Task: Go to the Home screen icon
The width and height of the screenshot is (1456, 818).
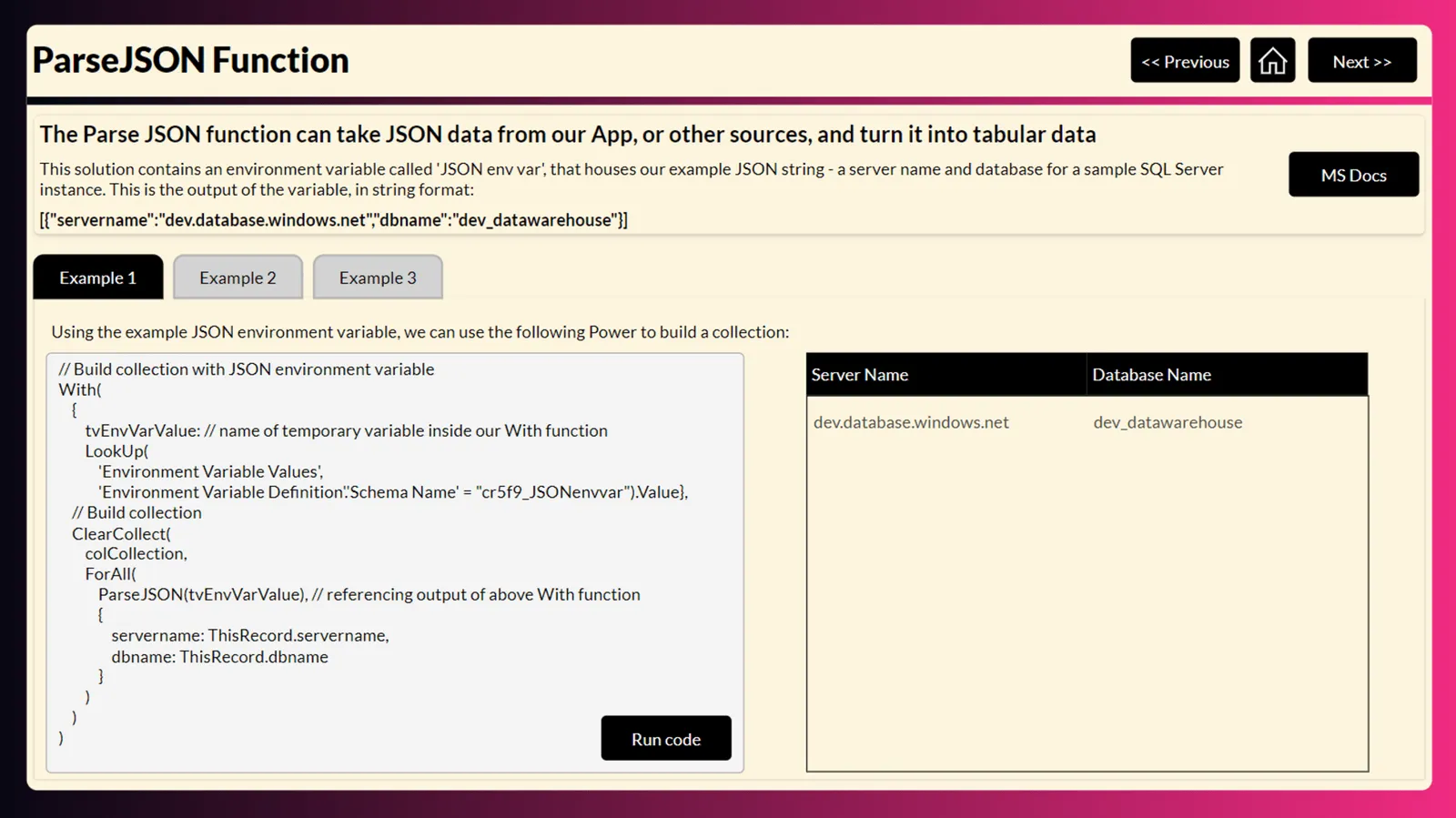Action: pyautogui.click(x=1272, y=61)
